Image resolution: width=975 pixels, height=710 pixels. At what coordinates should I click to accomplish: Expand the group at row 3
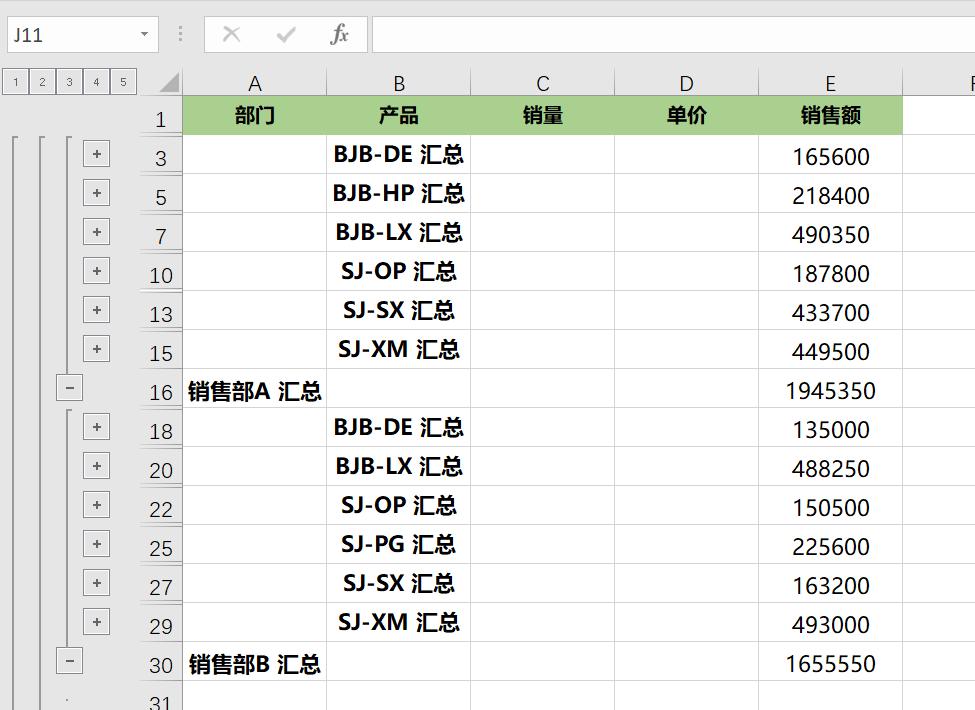coord(96,154)
